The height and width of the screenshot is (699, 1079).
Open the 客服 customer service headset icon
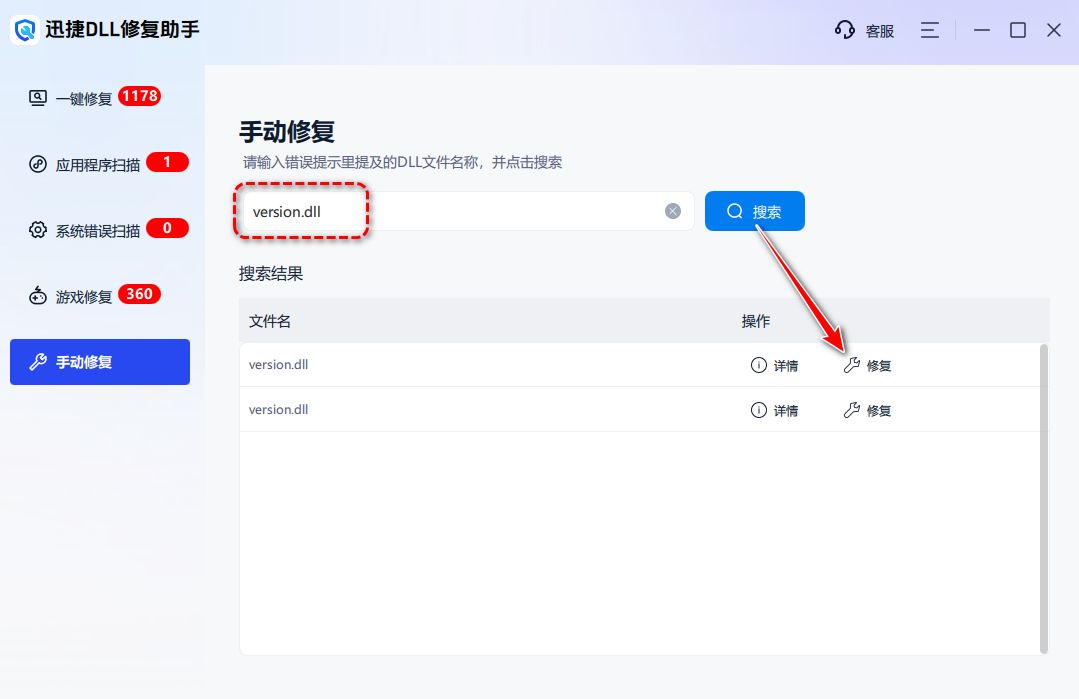coord(844,30)
